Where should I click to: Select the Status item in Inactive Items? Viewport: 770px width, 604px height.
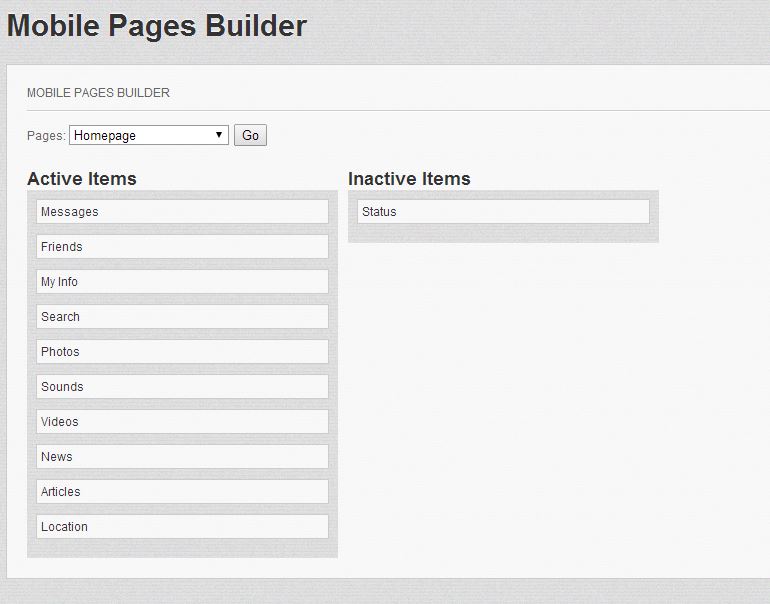503,212
